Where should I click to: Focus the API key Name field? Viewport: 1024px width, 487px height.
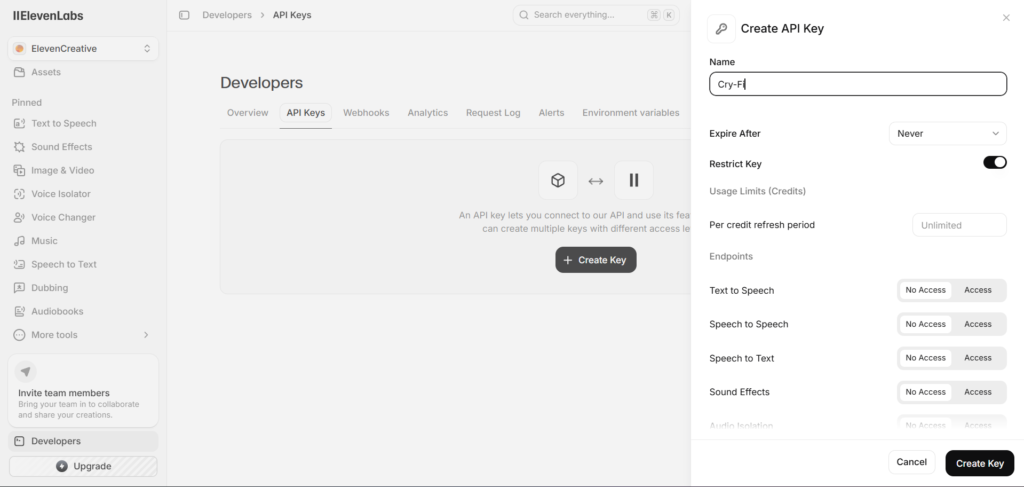857,84
